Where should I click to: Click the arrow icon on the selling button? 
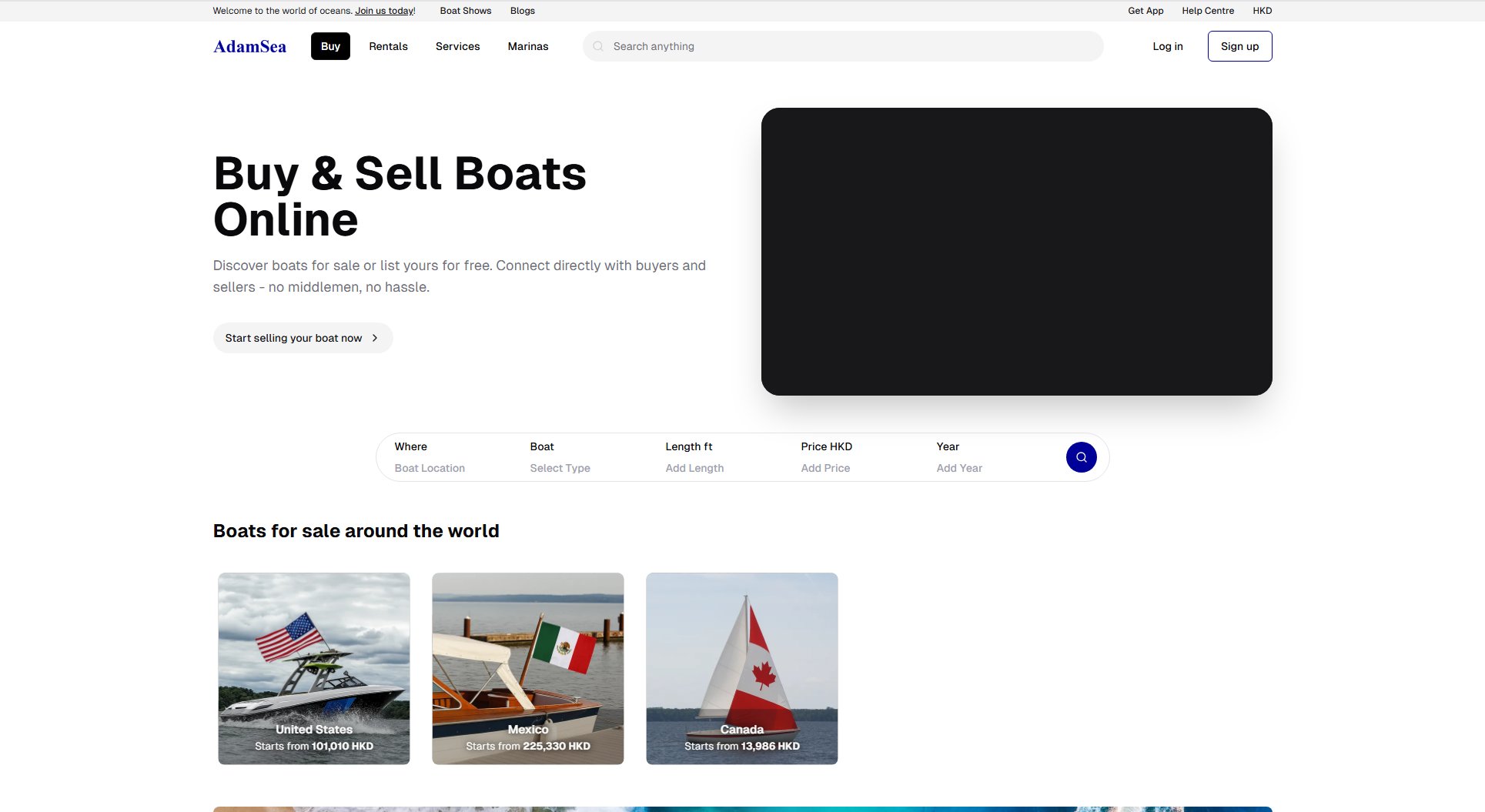(375, 337)
